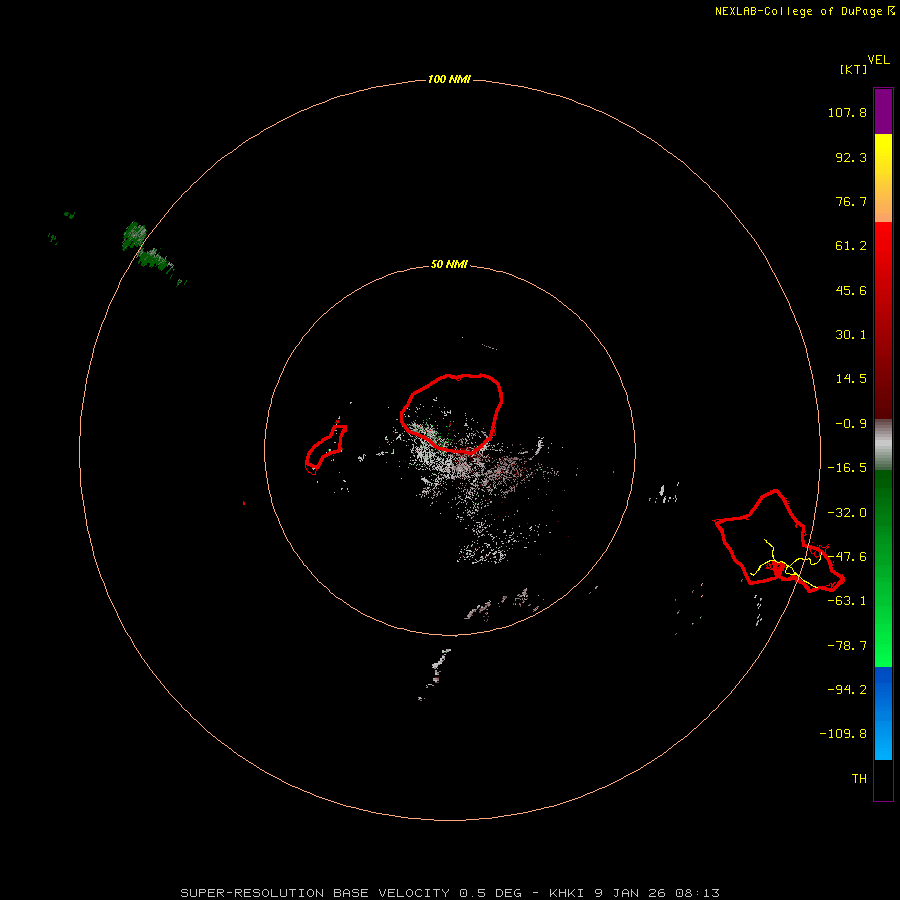Screen dimensions: 900x900
Task: Pick the yellow-orange segment of color bar
Action: (883, 178)
